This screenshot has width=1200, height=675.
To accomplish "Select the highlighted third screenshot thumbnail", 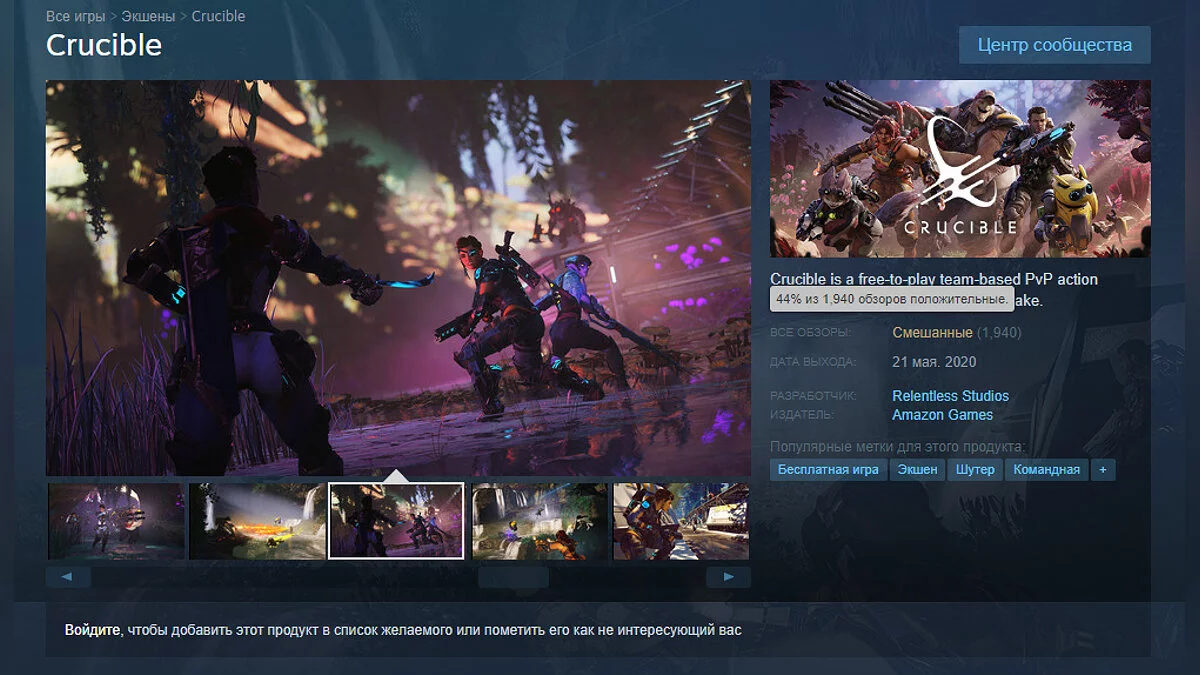I will pos(397,521).
